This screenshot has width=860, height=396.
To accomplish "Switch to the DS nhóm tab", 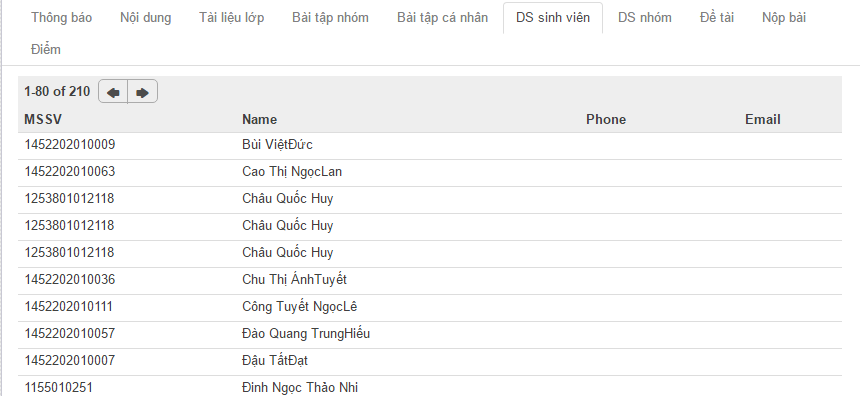I will coord(644,18).
